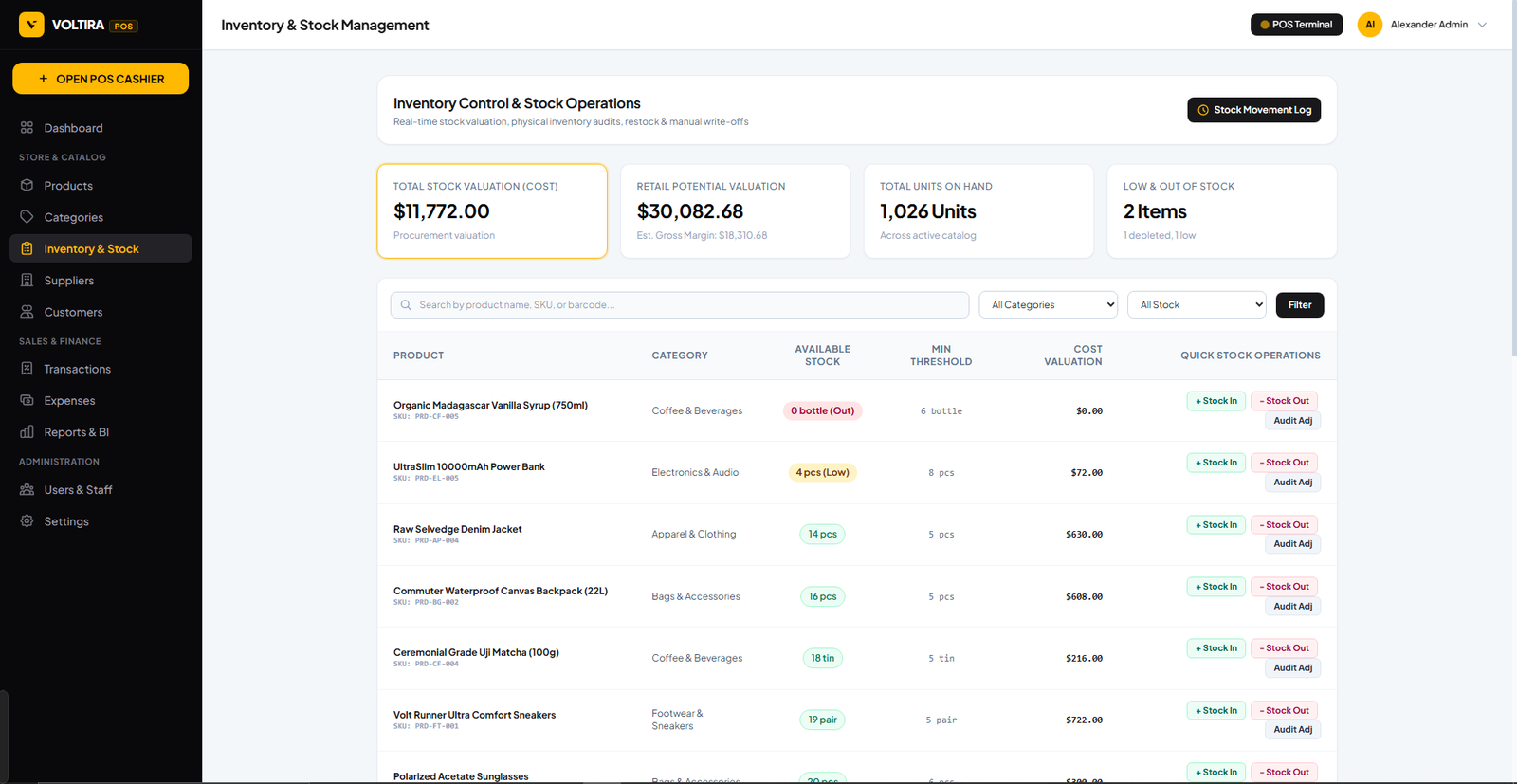Click the Products box icon
The height and width of the screenshot is (784, 1517).
27,185
